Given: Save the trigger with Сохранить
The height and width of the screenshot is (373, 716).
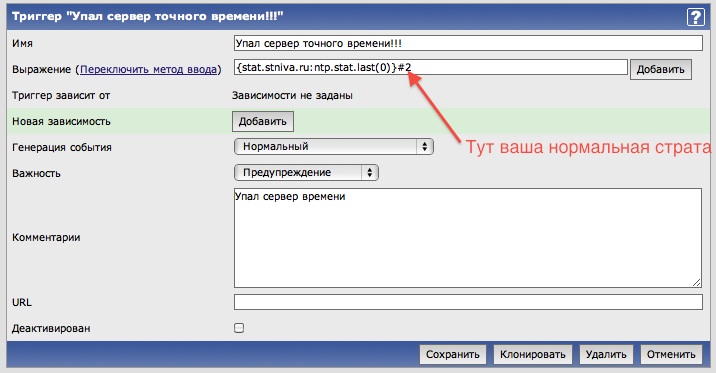Looking at the screenshot, I should [x=453, y=354].
